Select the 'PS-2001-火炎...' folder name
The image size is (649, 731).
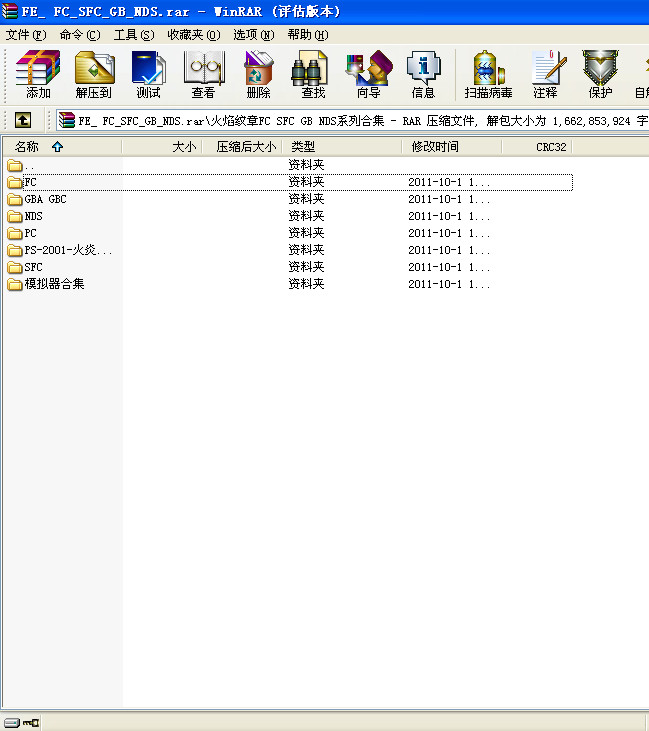[68, 250]
